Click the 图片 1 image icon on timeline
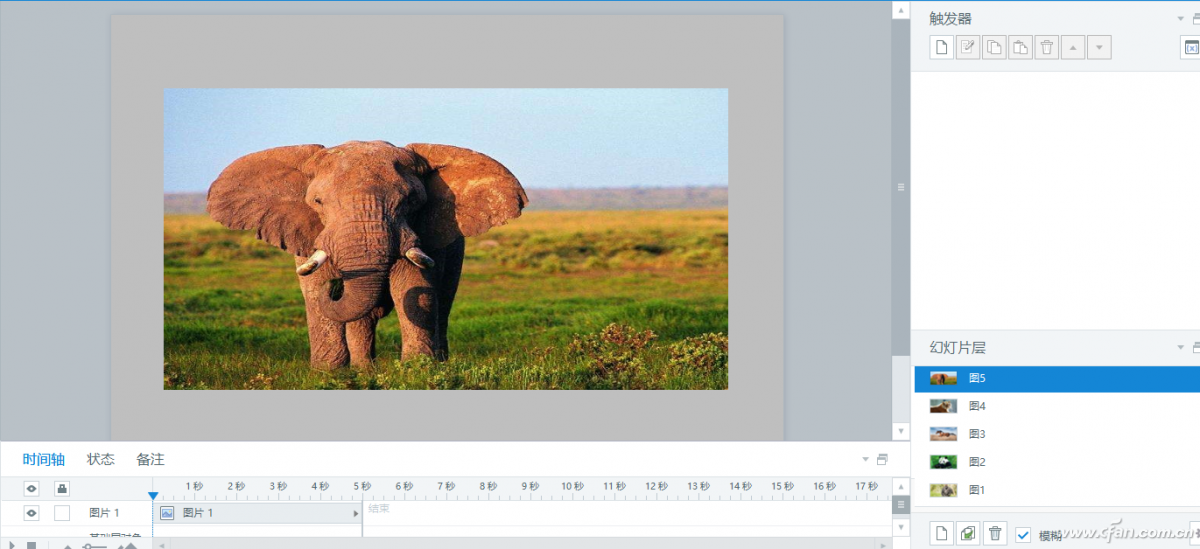This screenshot has height=549, width=1200. tap(167, 513)
